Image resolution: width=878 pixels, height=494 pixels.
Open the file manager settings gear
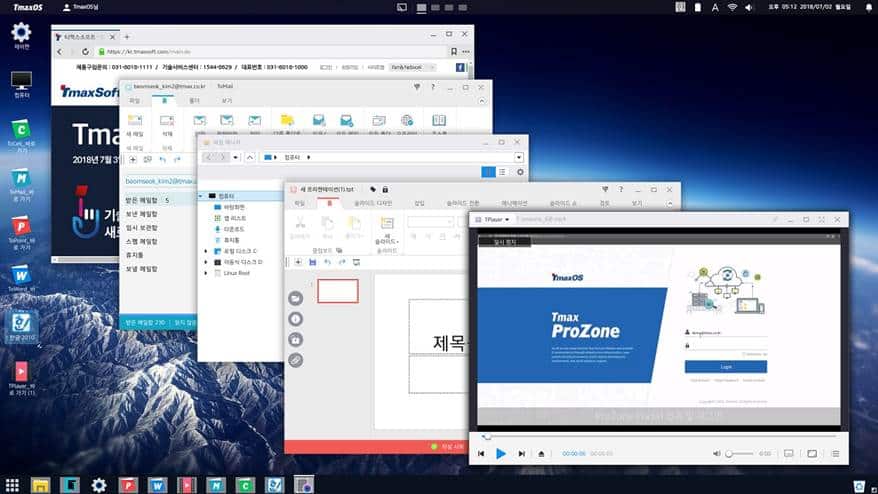[519, 172]
